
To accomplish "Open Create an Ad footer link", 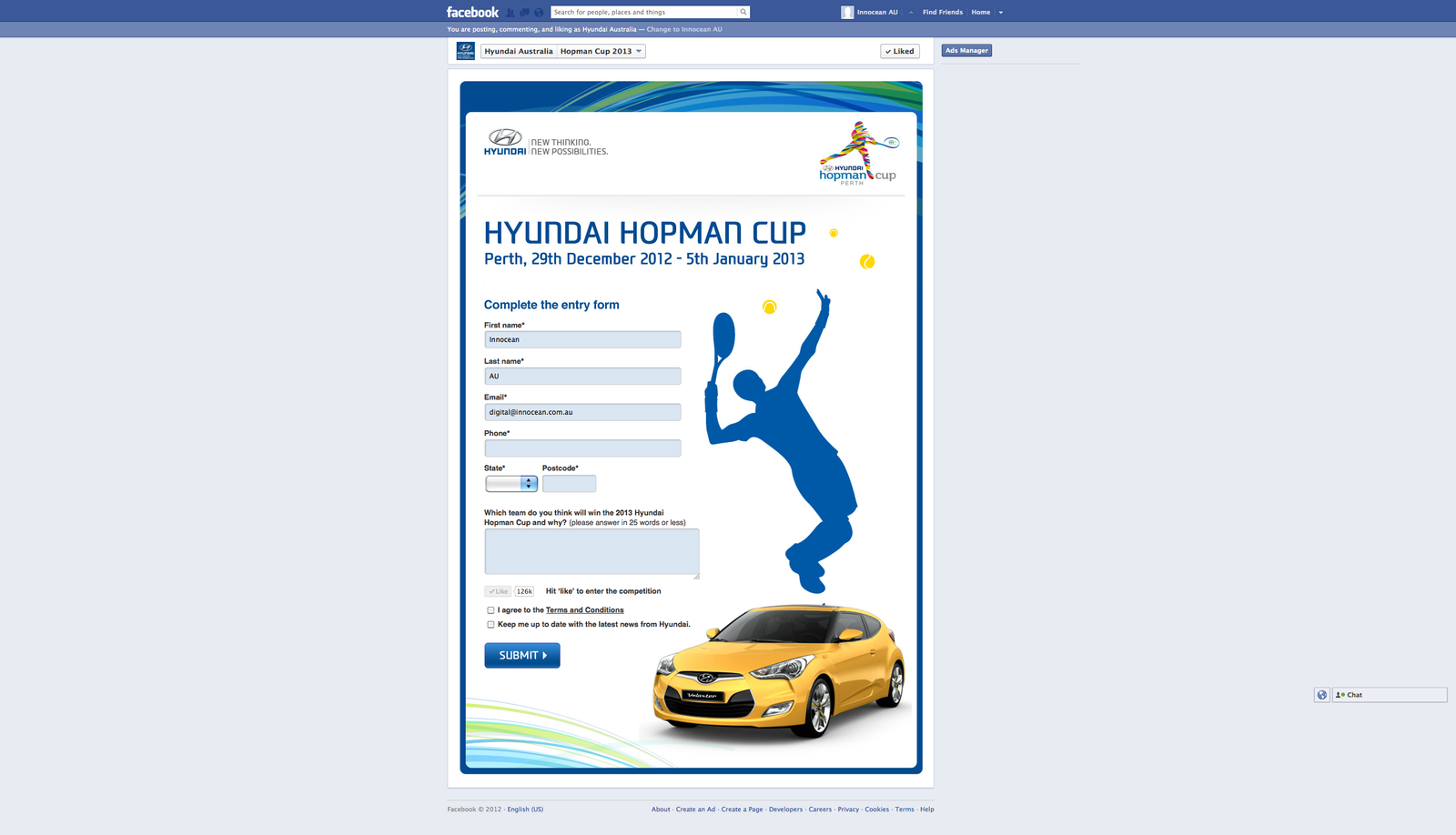I will [x=695, y=810].
